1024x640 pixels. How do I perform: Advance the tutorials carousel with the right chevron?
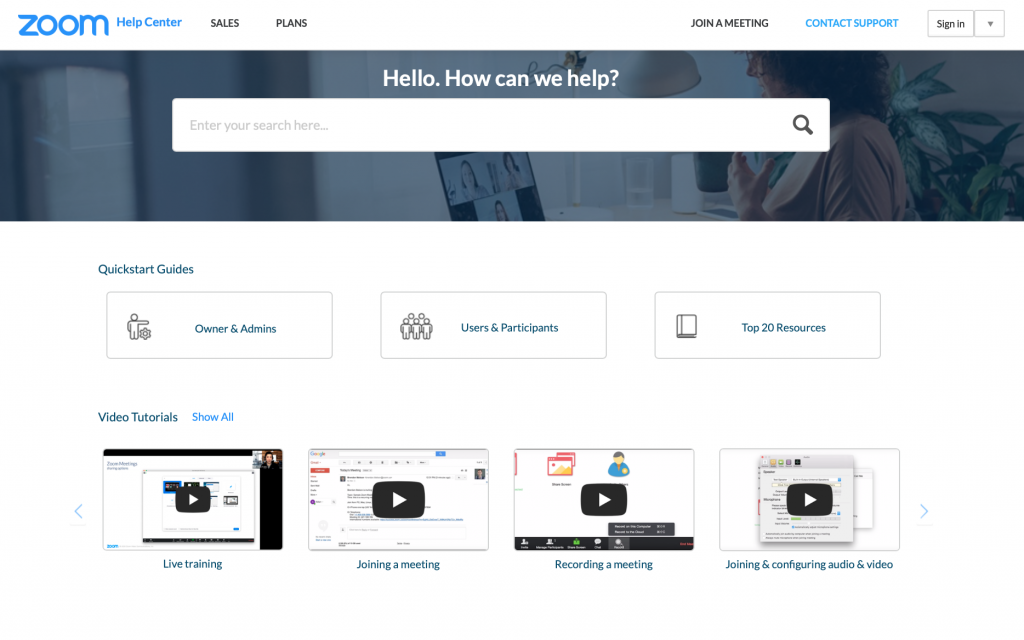tap(923, 511)
